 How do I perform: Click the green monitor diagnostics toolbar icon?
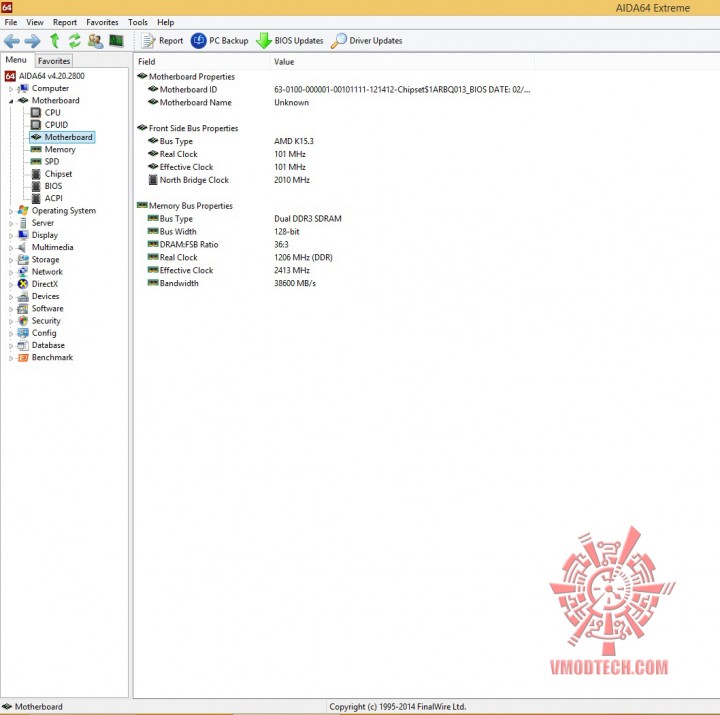pos(116,41)
